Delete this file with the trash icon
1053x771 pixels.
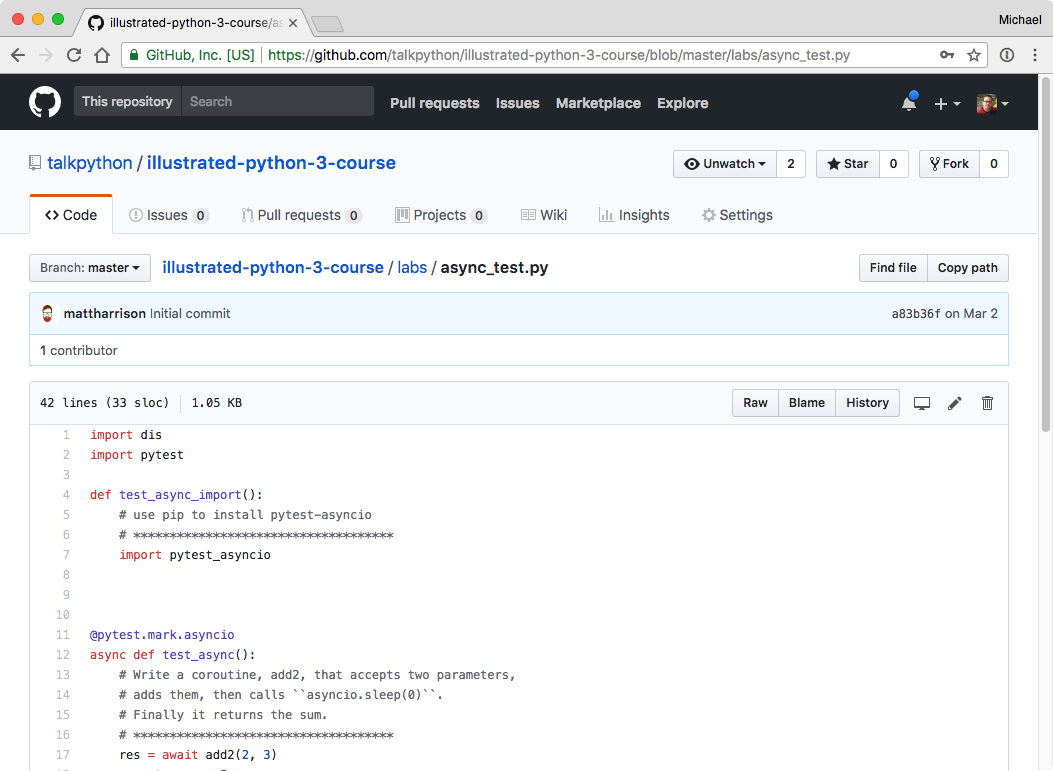click(987, 403)
